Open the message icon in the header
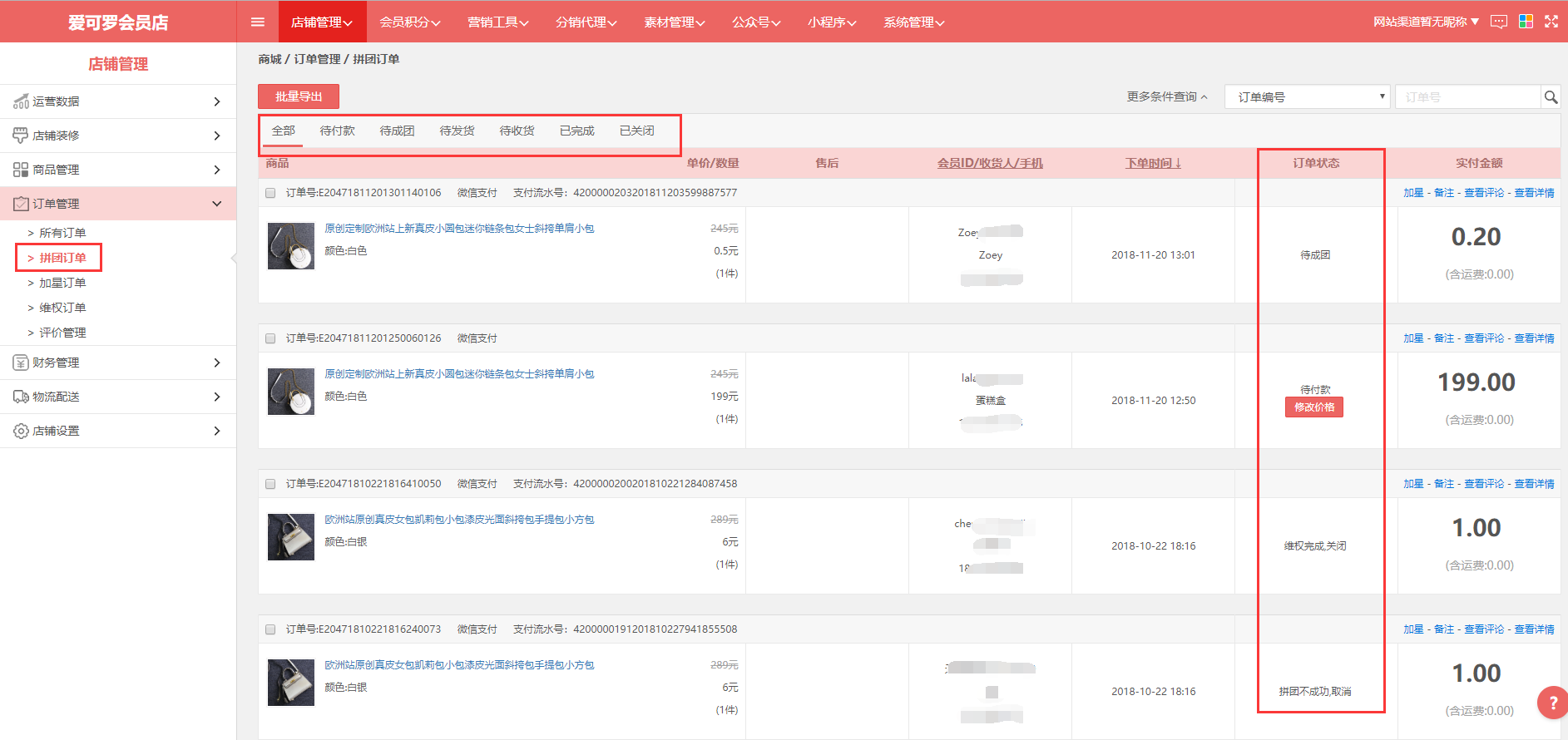Viewport: 1568px width, 740px height. (1498, 22)
